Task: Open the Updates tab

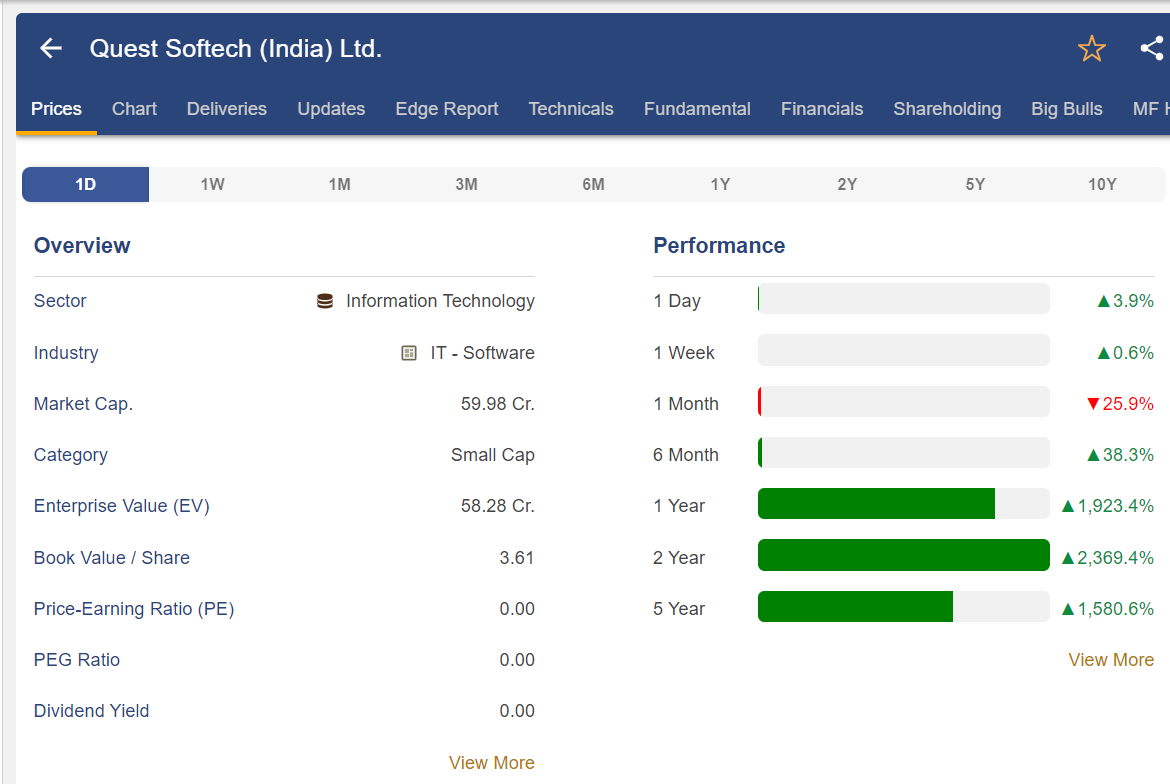Action: pos(331,109)
